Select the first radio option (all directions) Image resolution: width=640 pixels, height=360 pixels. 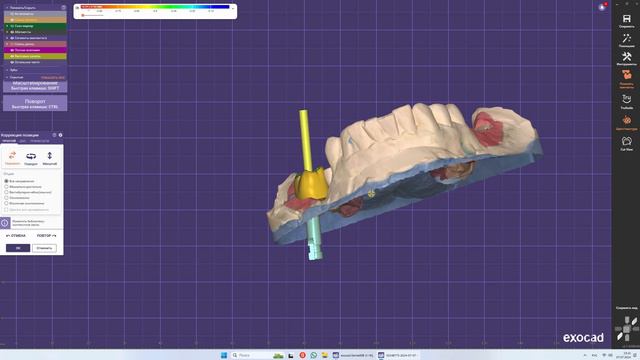click(x=6, y=181)
